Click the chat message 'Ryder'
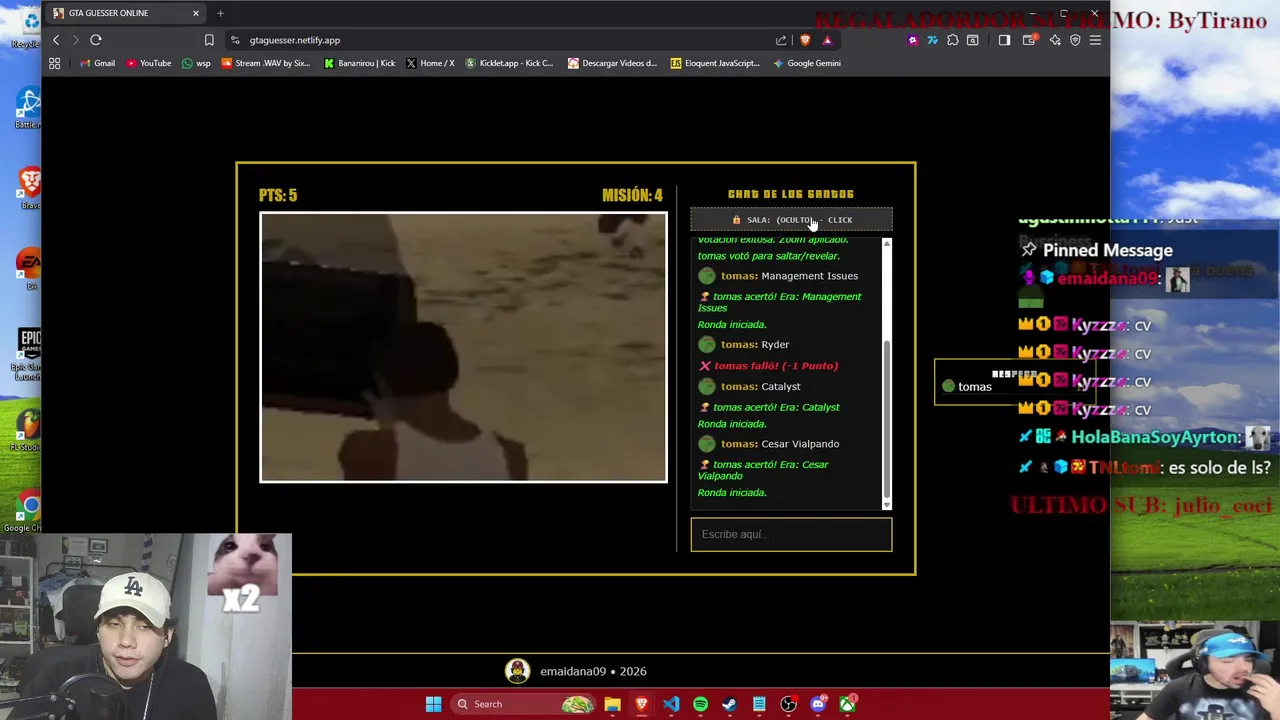The width and height of the screenshot is (1280, 720). (x=775, y=345)
